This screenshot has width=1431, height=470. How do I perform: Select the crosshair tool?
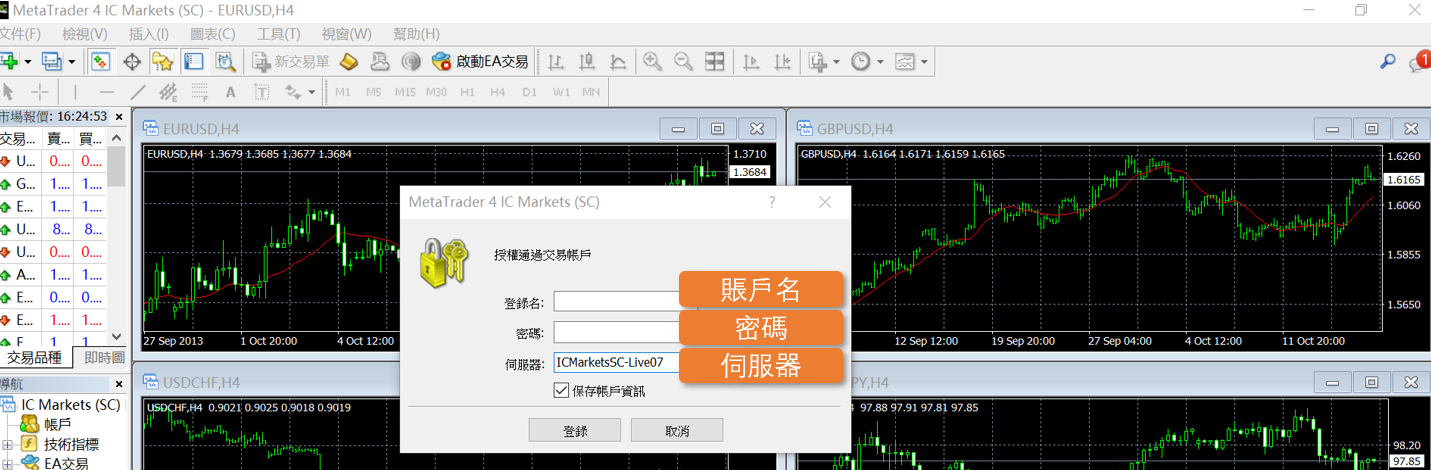click(x=40, y=92)
